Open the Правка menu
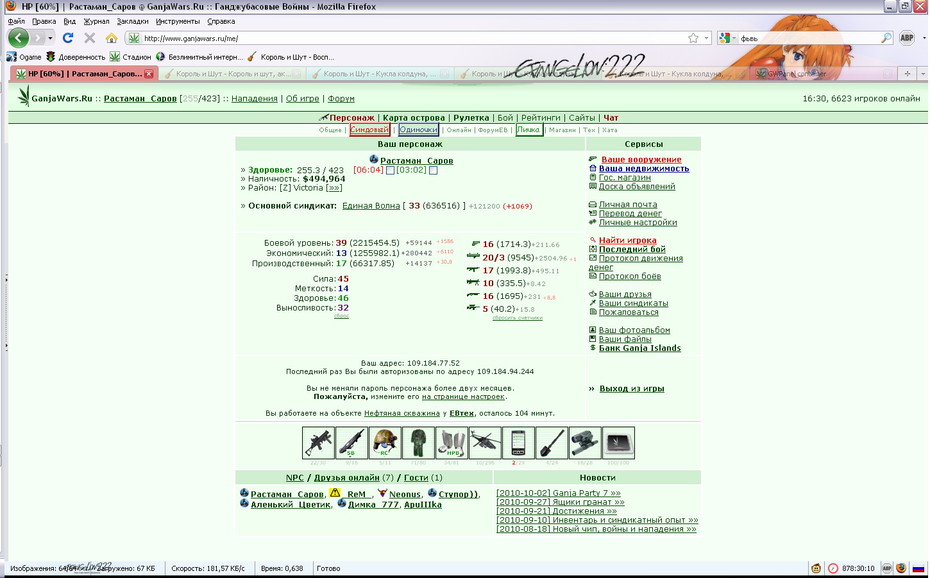This screenshot has width=930, height=578. coord(44,21)
